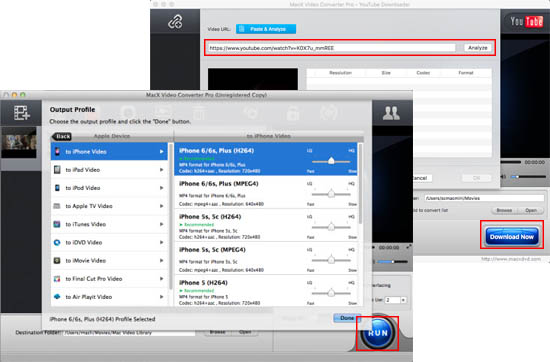Select the iPhone 6/6s, Plus (MPEG4) profile

coord(266,193)
